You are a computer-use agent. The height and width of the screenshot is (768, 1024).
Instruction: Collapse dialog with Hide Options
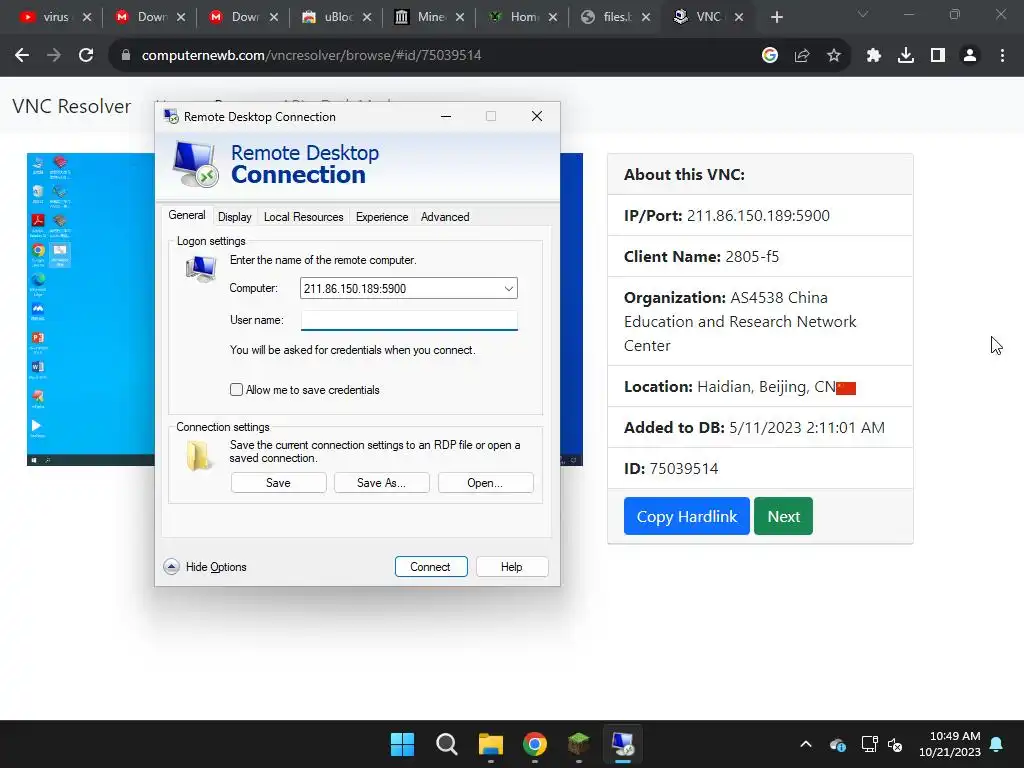pyautogui.click(x=205, y=567)
